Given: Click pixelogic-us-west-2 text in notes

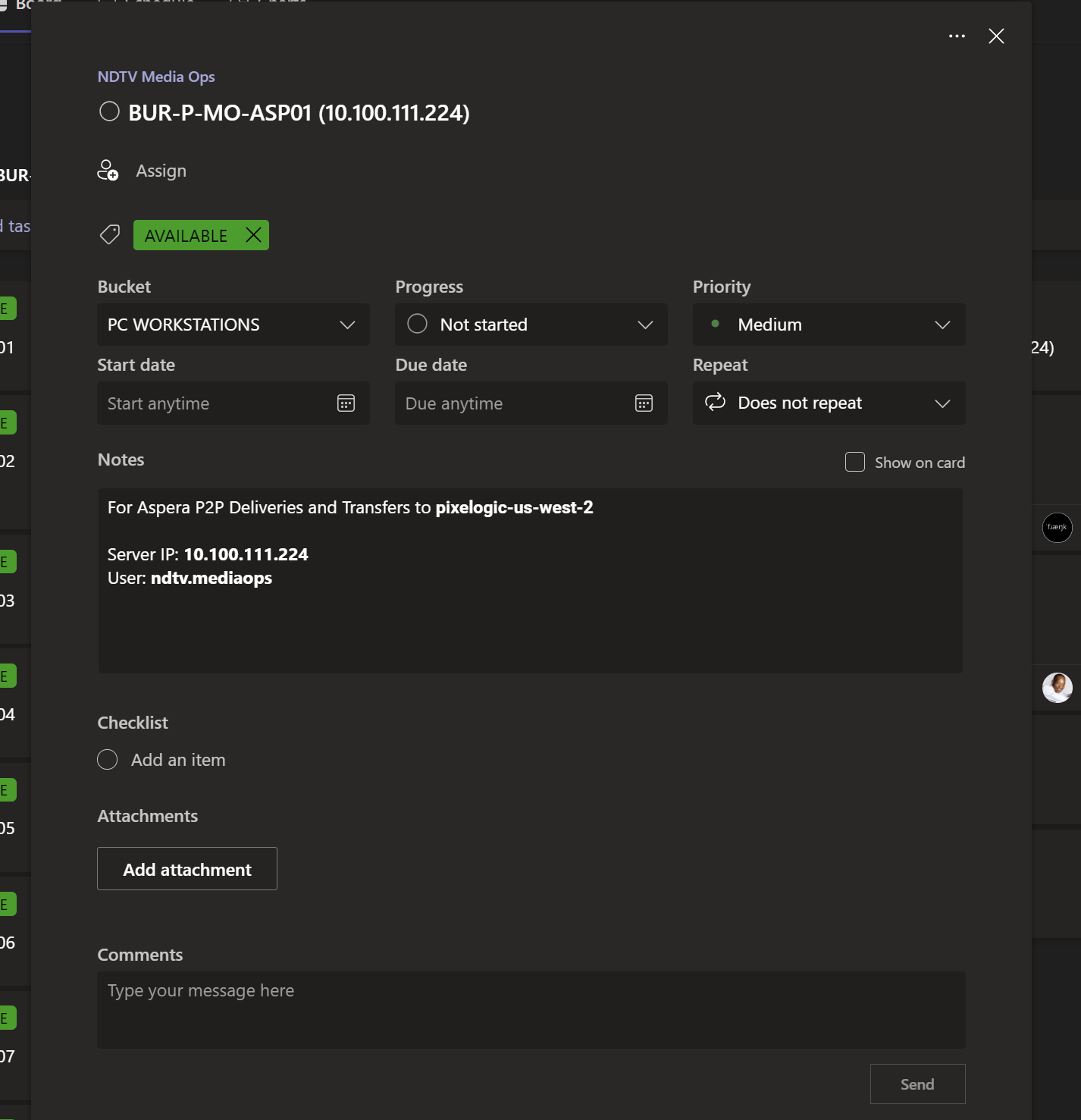Looking at the screenshot, I should [514, 507].
